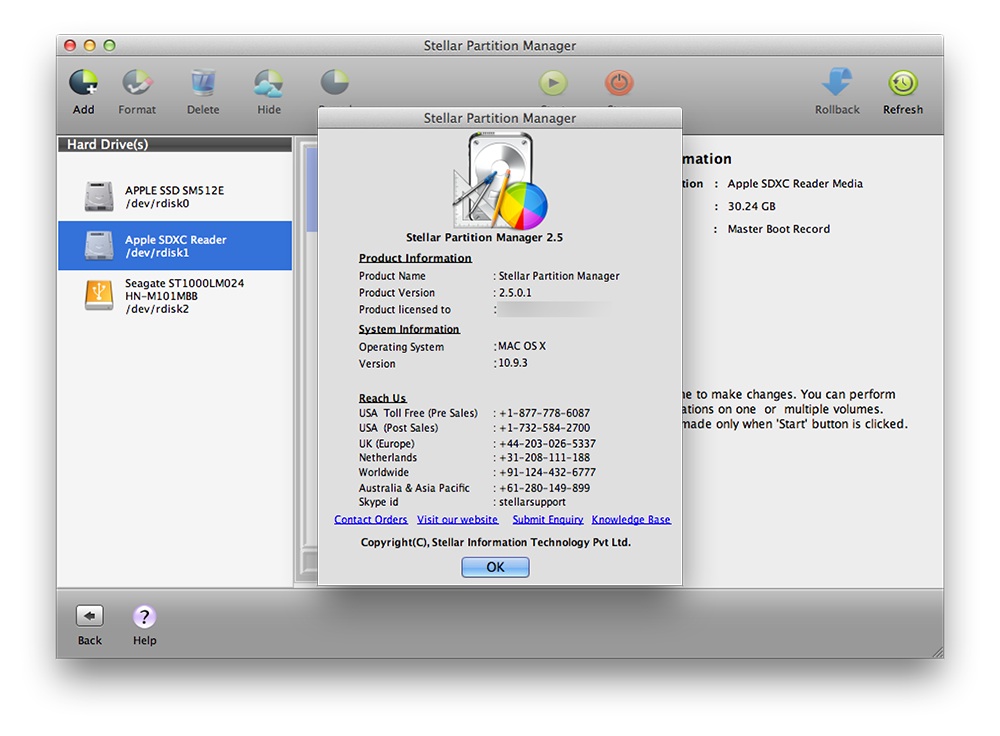Viewport: 1000px width, 736px height.
Task: Open Help with question mark icon
Action: pyautogui.click(x=145, y=617)
